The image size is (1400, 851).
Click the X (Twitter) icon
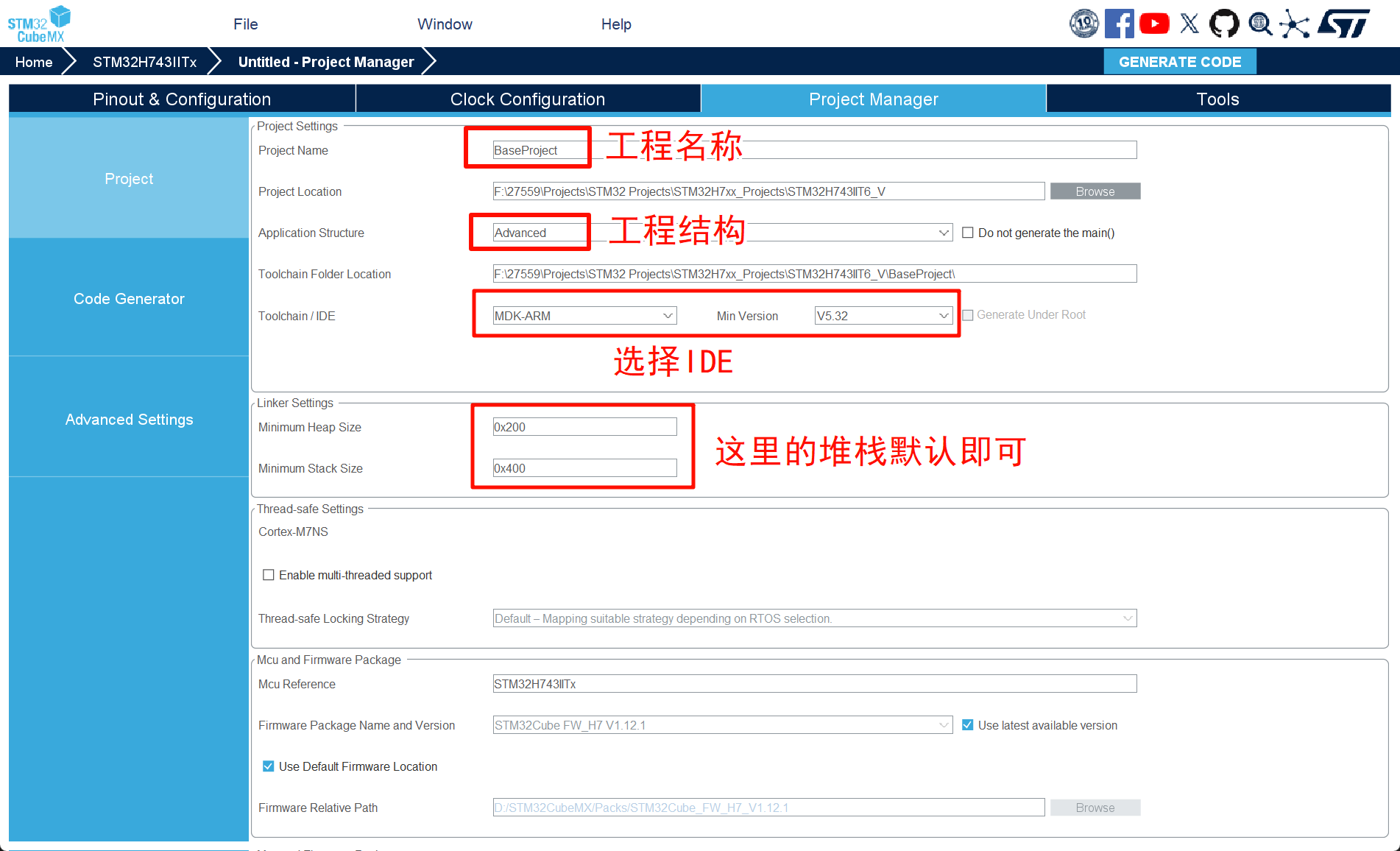coord(1189,24)
